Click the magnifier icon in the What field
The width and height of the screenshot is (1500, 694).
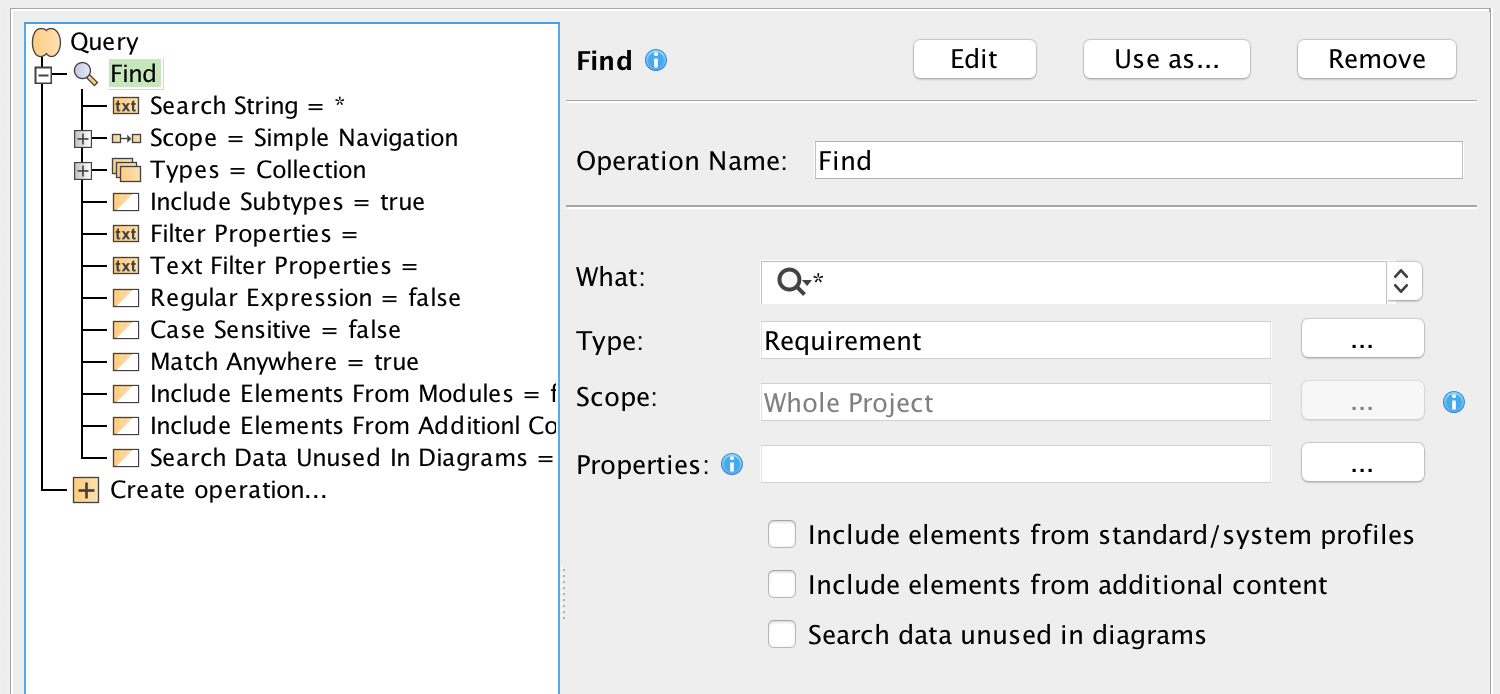point(792,283)
